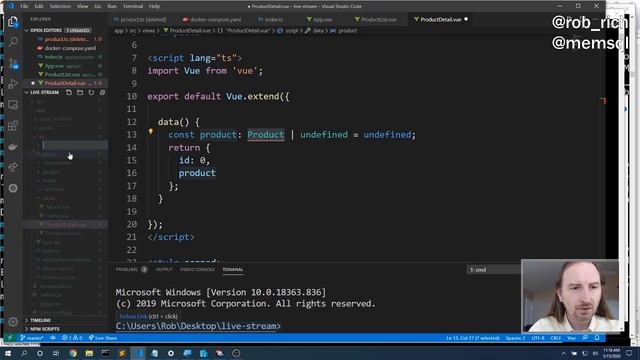
Task: Collapse all folders in LIVE-STREAM explorer
Action: [x=102, y=93]
